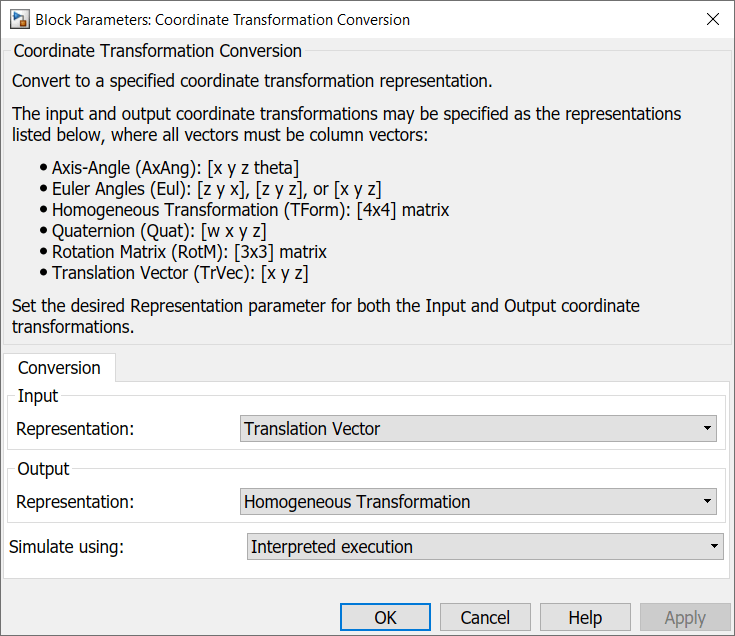Click the Axis-Angle (AxAng) bullet line
735x636 pixels.
coord(175,168)
